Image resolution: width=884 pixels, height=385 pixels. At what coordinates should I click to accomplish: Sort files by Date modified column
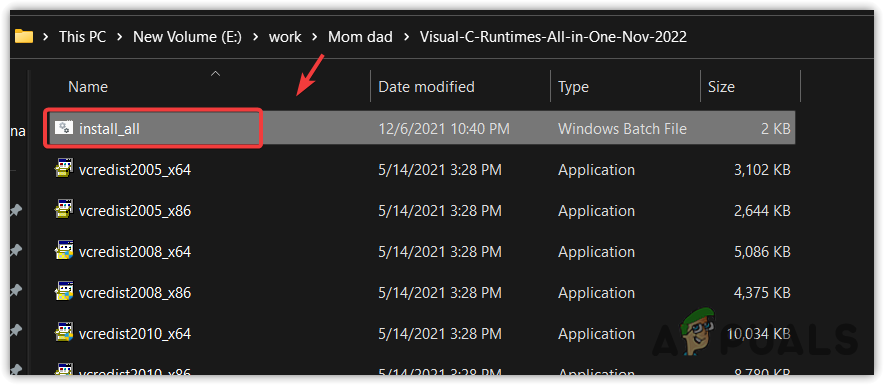pyautogui.click(x=426, y=87)
